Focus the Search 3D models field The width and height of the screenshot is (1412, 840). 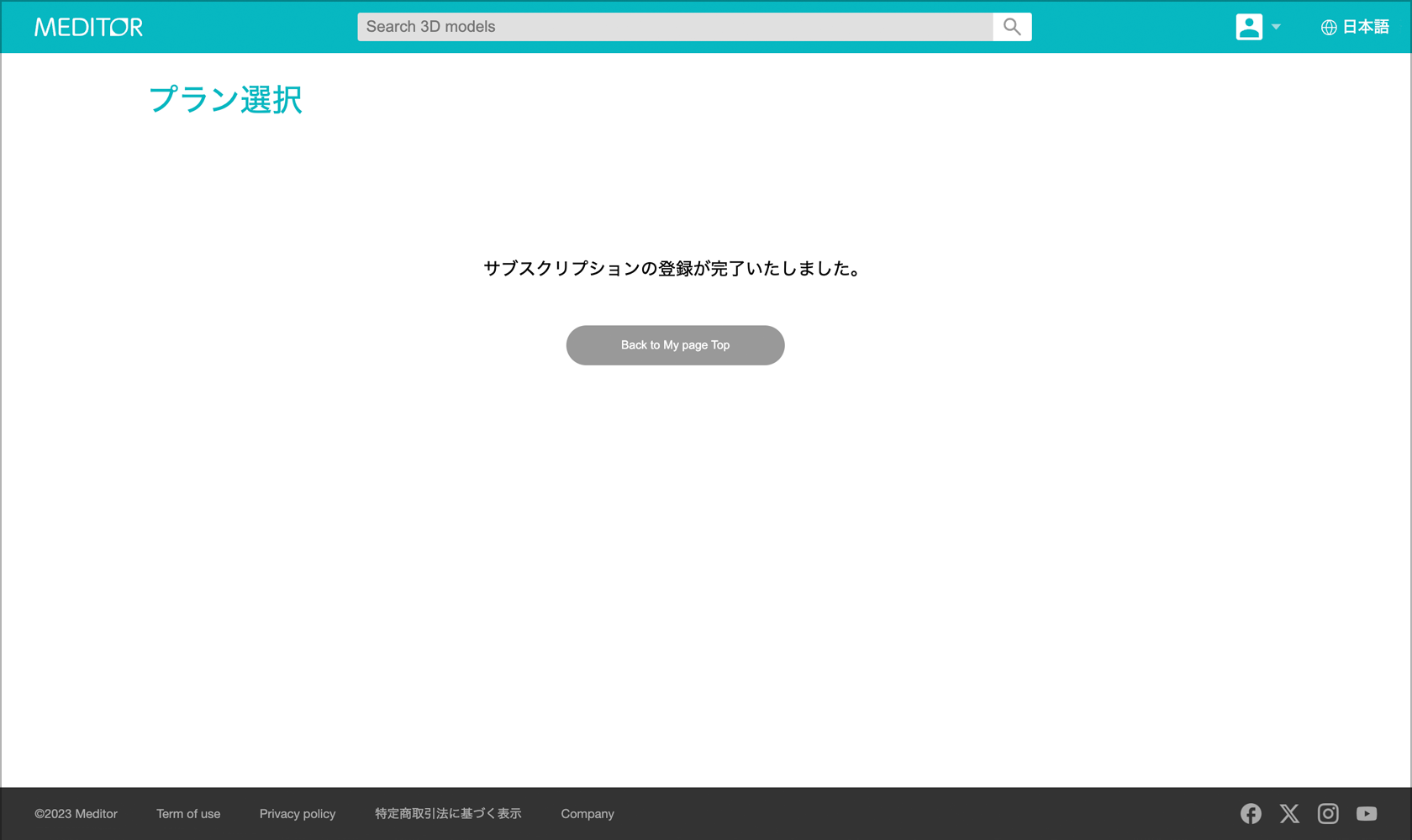pos(674,27)
